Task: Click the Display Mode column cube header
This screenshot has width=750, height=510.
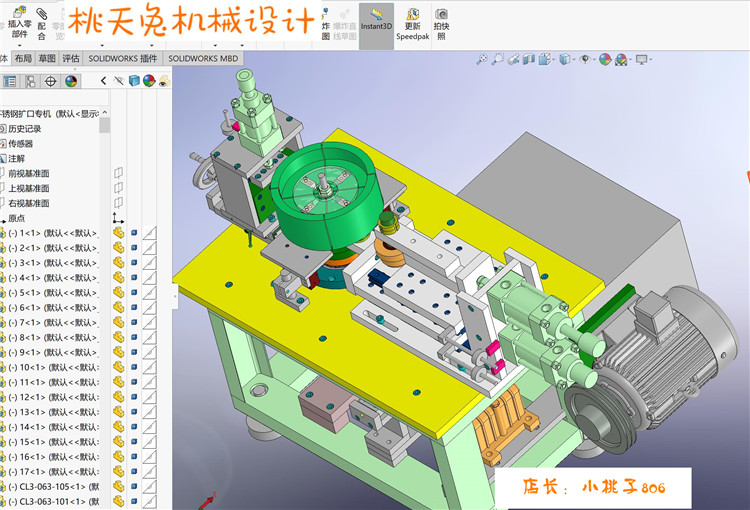Action: point(134,81)
